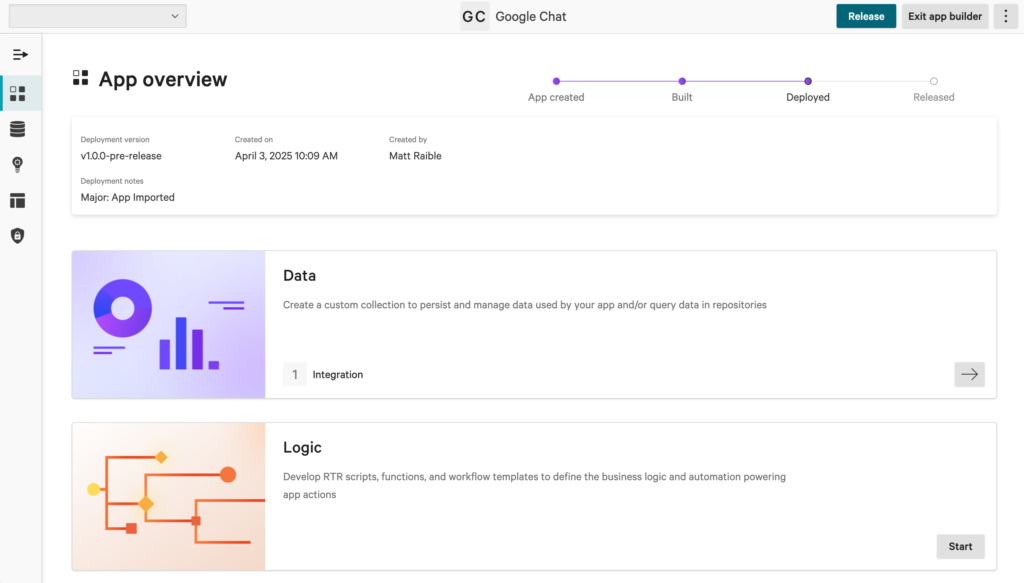The height and width of the screenshot is (583, 1024).
Task: Open the security shield lock sidebar icon
Action: coord(18,236)
